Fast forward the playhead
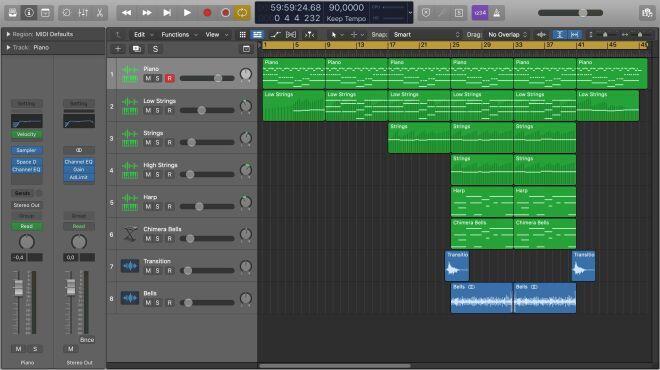Viewport: 660px width, 370px height. (146, 13)
